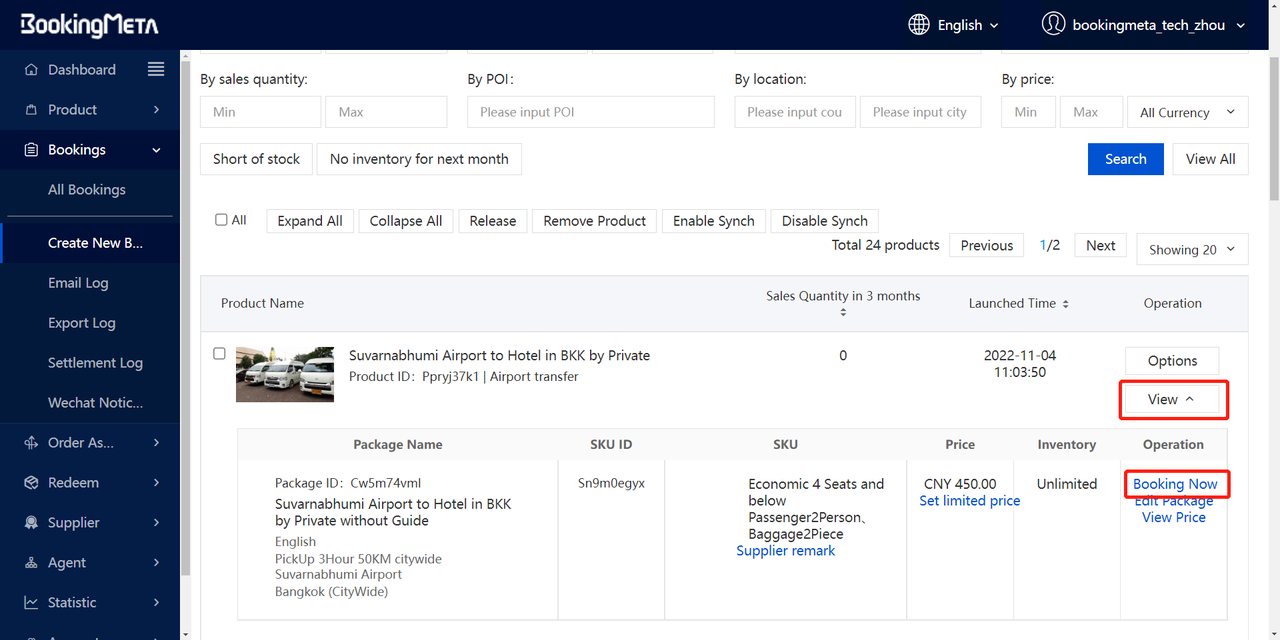
Task: Click the By POI input field
Action: [590, 112]
